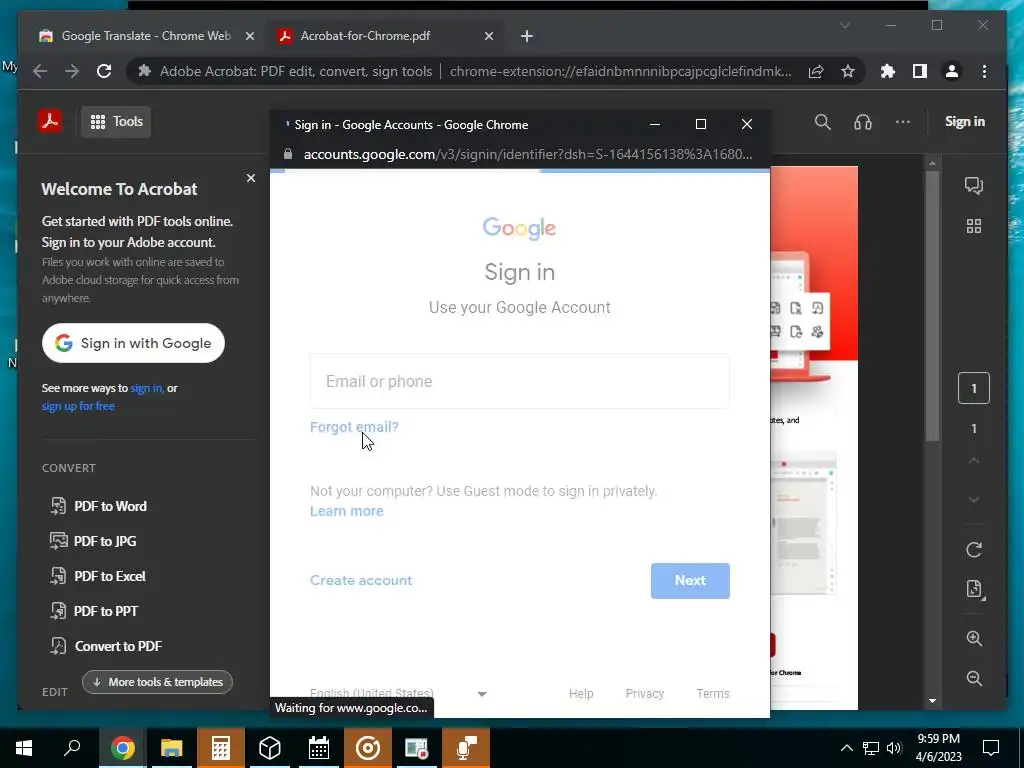Image resolution: width=1024 pixels, height=768 pixels.
Task: Click the 'sign up for free' link
Action: tap(78, 406)
